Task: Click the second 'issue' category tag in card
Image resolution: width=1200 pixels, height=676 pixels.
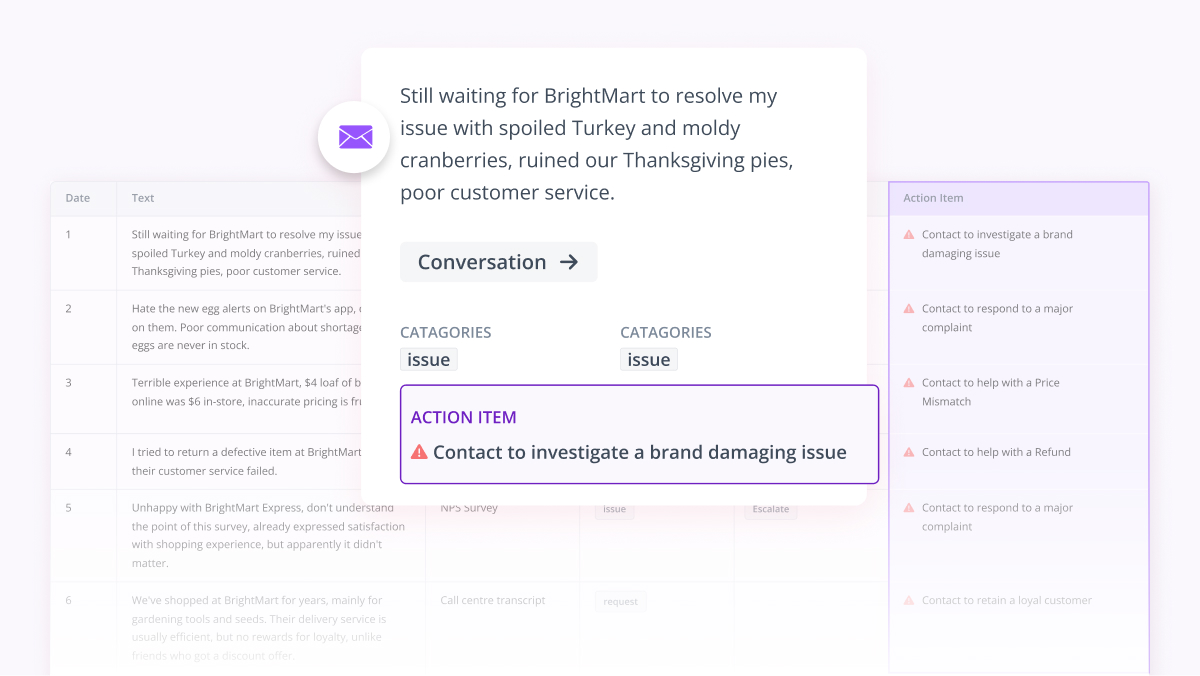Action: tap(649, 360)
